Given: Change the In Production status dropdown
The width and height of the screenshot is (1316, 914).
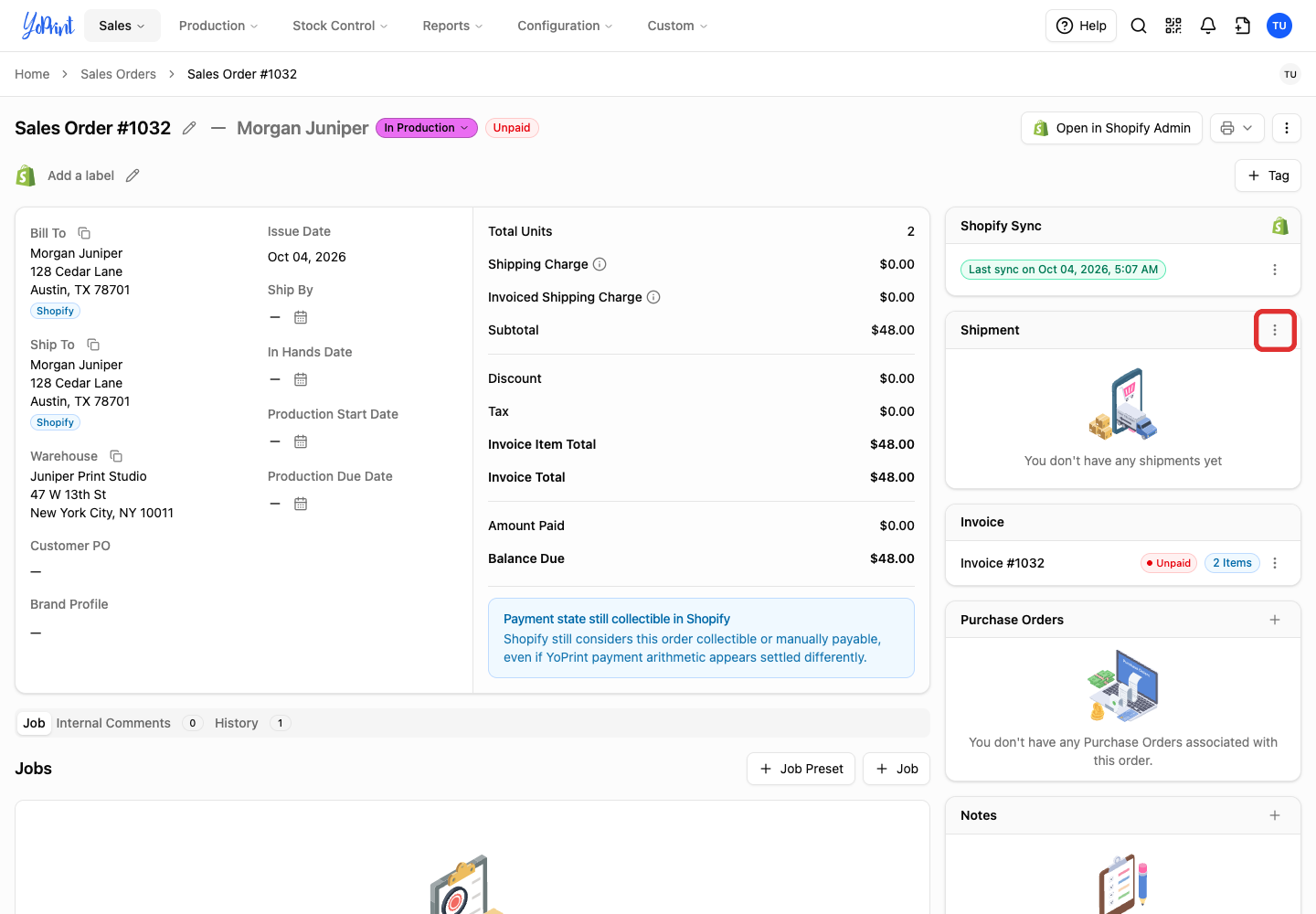Looking at the screenshot, I should pyautogui.click(x=427, y=128).
